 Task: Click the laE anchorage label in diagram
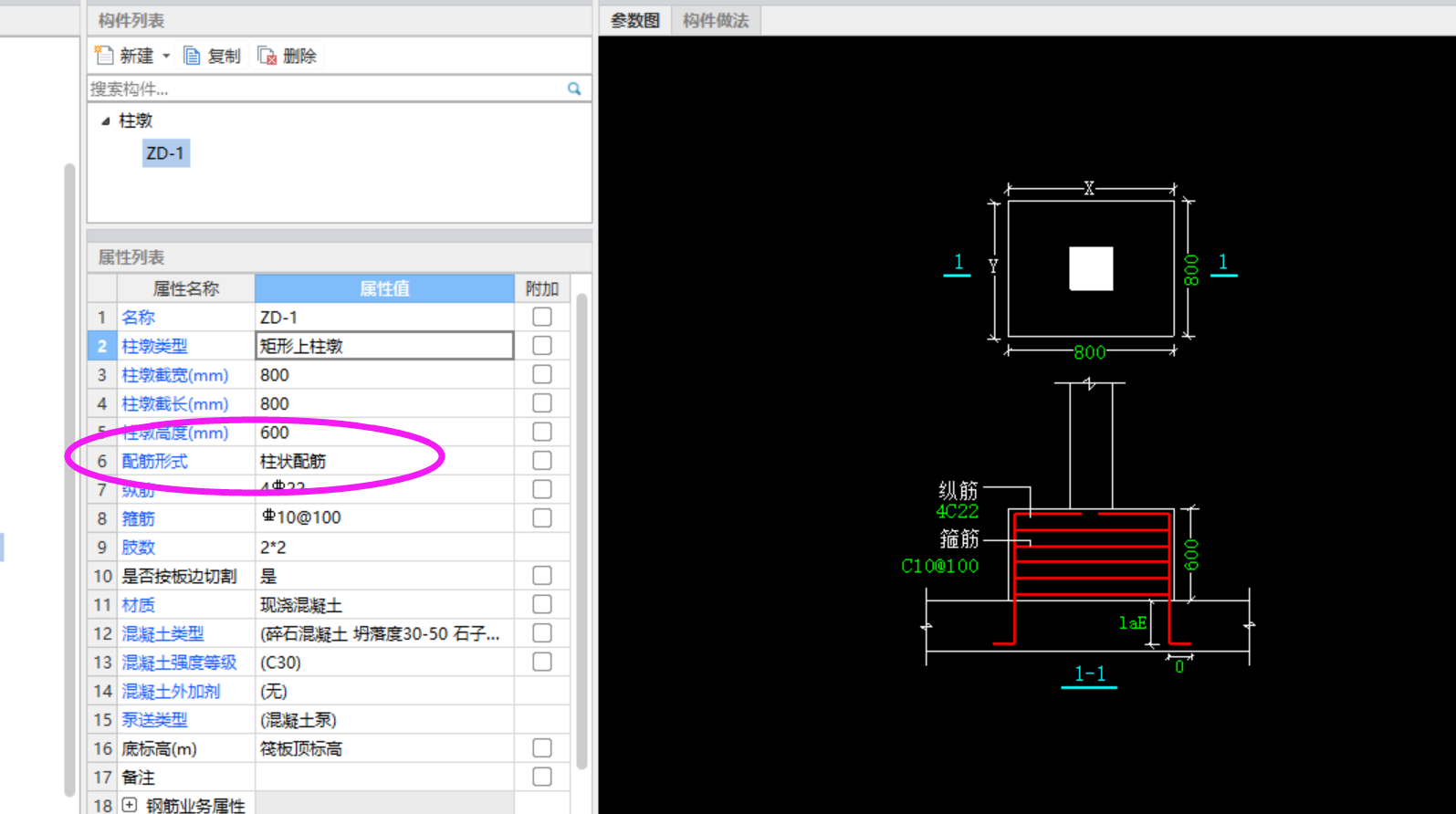click(1132, 623)
